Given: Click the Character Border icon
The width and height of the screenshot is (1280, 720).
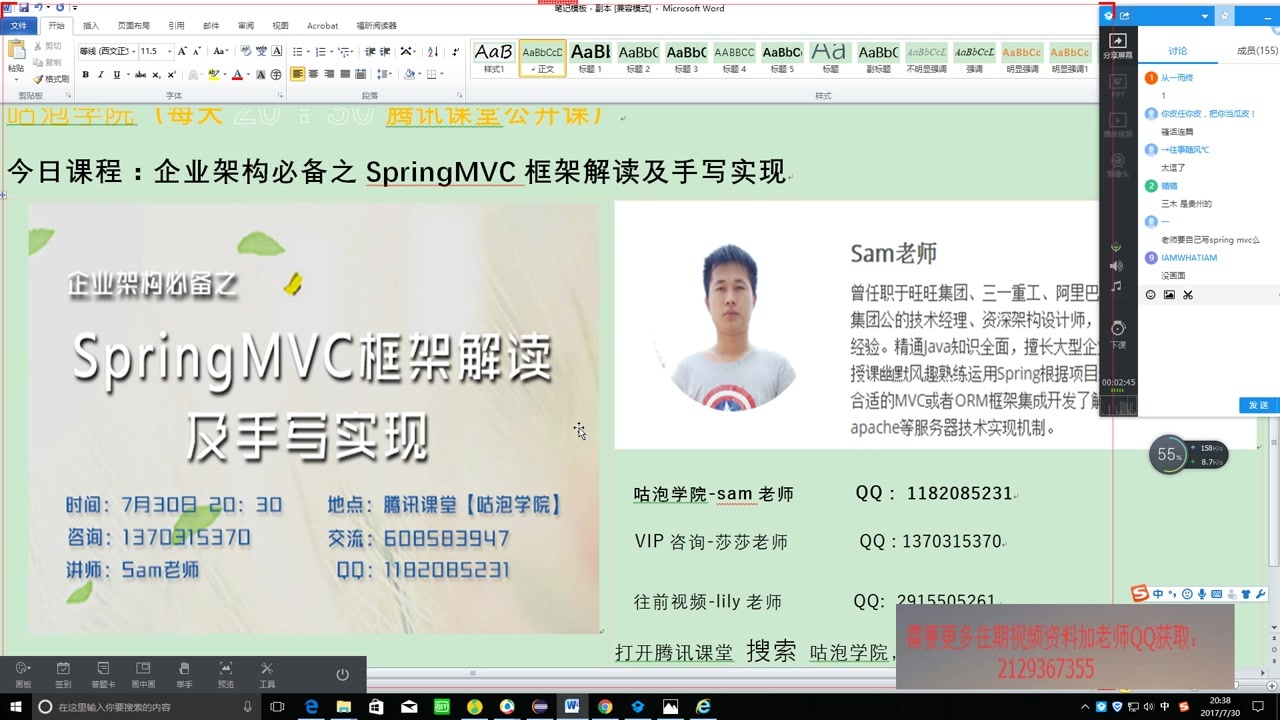Looking at the screenshot, I should pyautogui.click(x=277, y=51).
